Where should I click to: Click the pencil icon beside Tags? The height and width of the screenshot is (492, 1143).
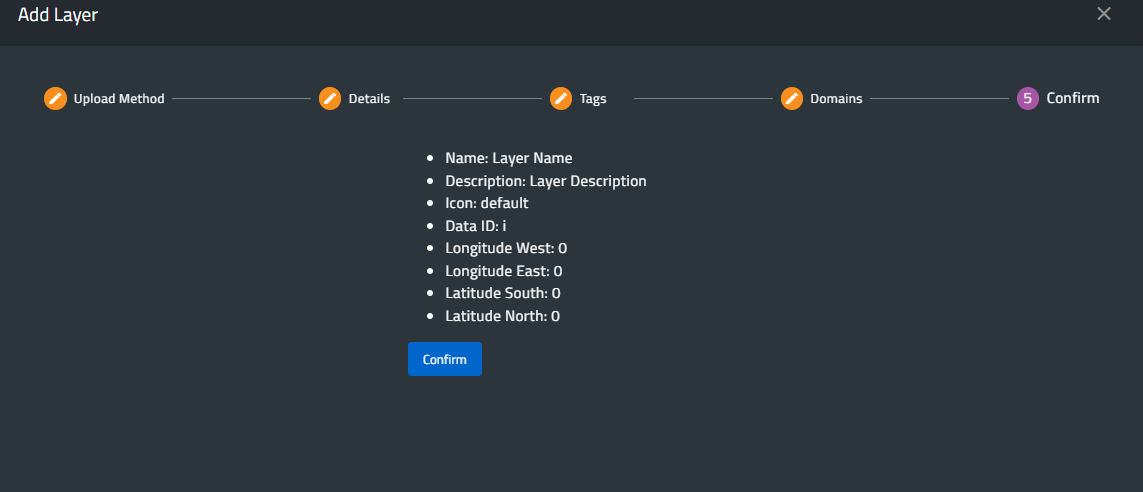click(561, 99)
